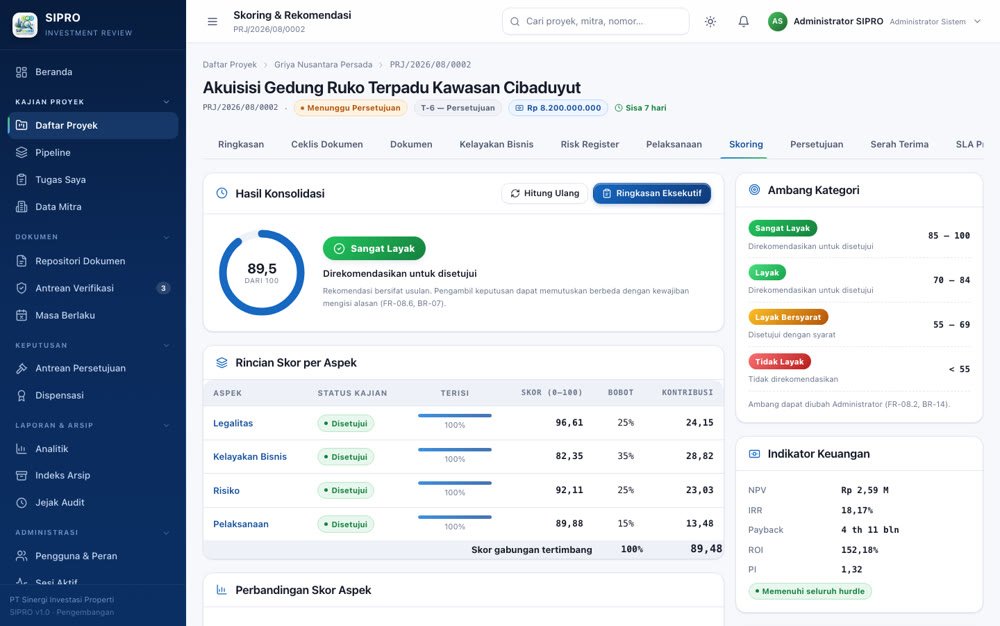Image resolution: width=1000 pixels, height=626 pixels.
Task: Focus the project search field
Action: [x=596, y=22]
